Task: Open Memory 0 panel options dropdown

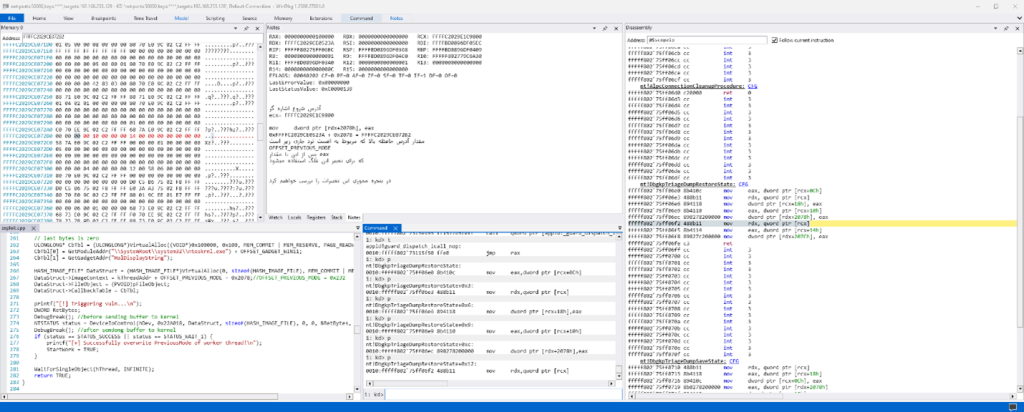Action: [x=236, y=29]
